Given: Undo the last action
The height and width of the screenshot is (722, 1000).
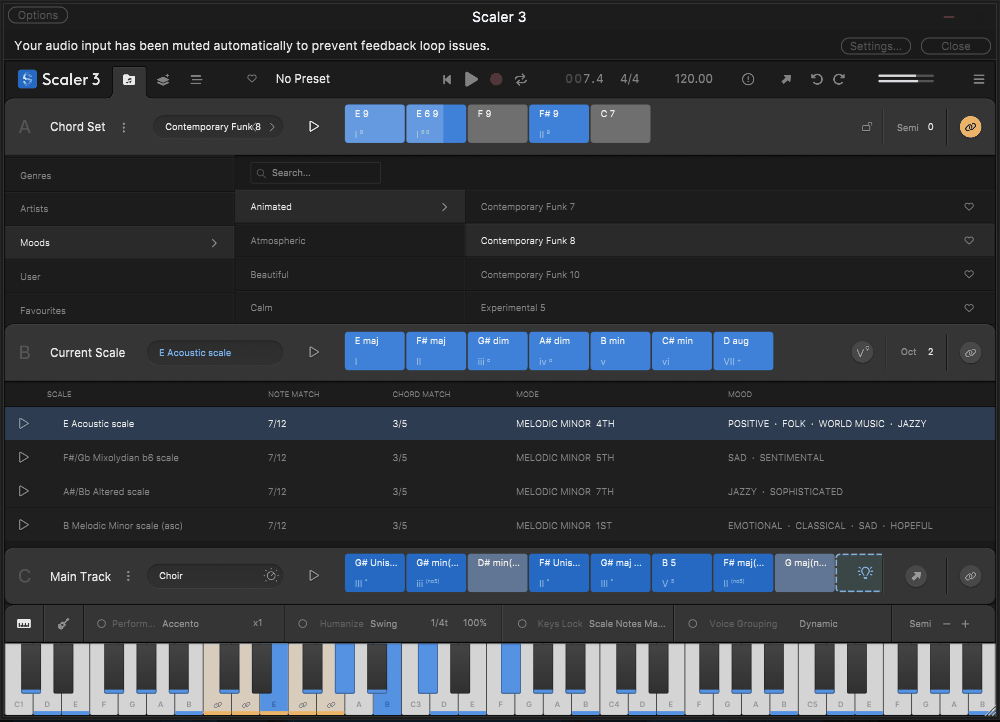Looking at the screenshot, I should (816, 79).
